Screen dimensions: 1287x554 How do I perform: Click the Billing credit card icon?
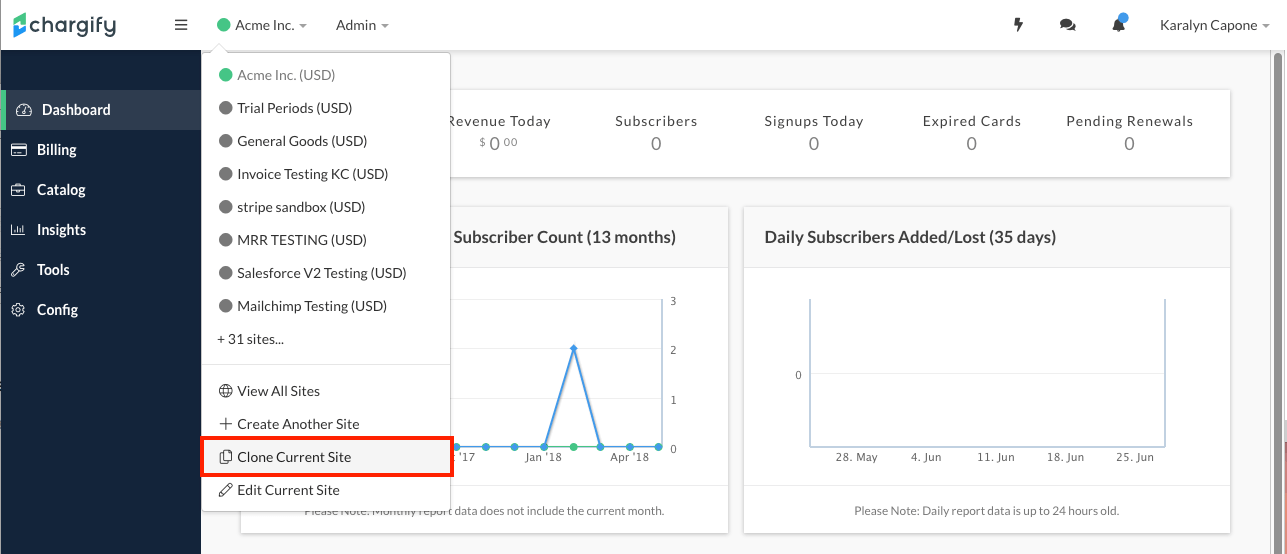(18, 150)
